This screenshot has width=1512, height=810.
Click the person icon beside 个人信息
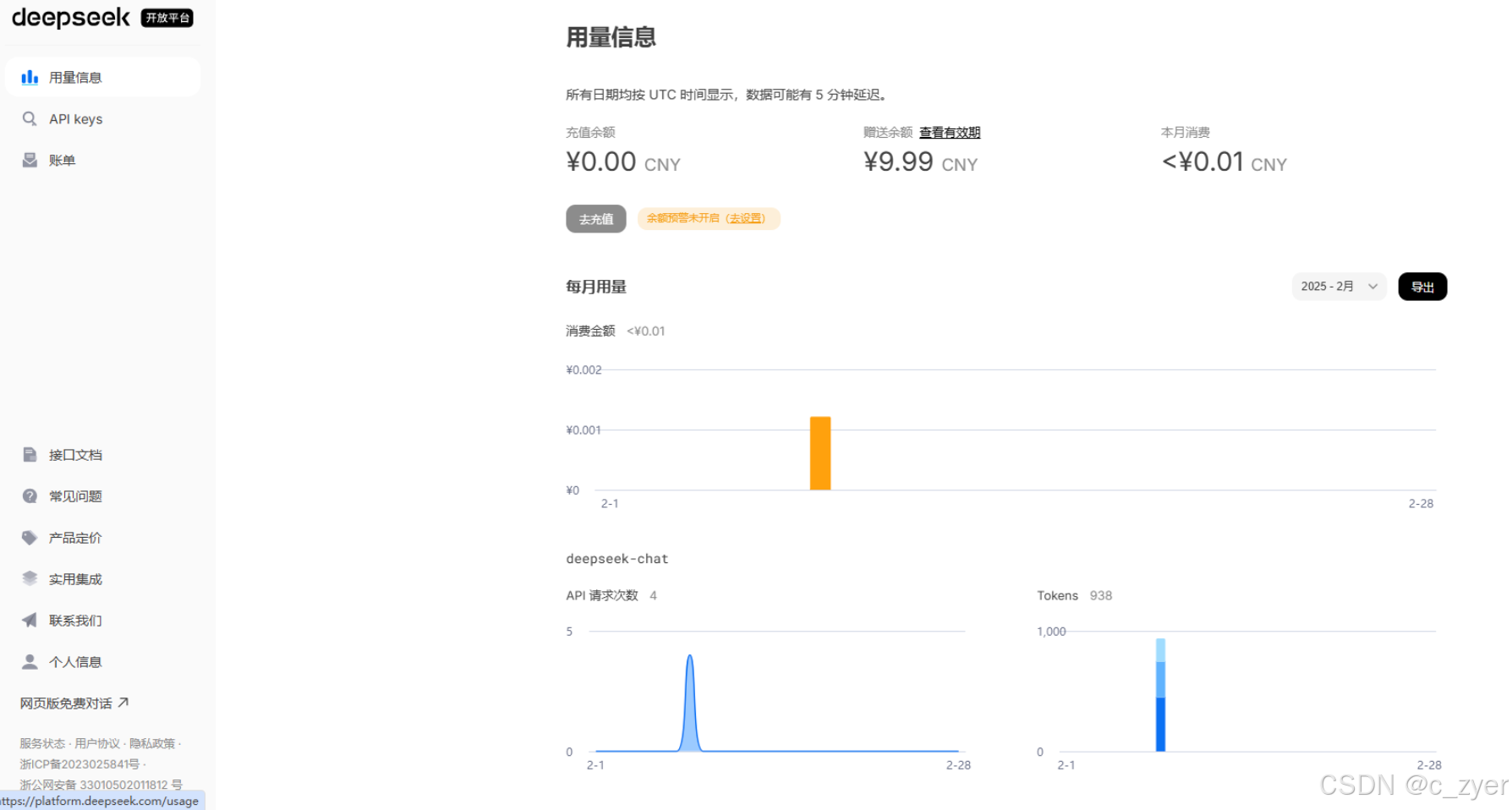(30, 661)
